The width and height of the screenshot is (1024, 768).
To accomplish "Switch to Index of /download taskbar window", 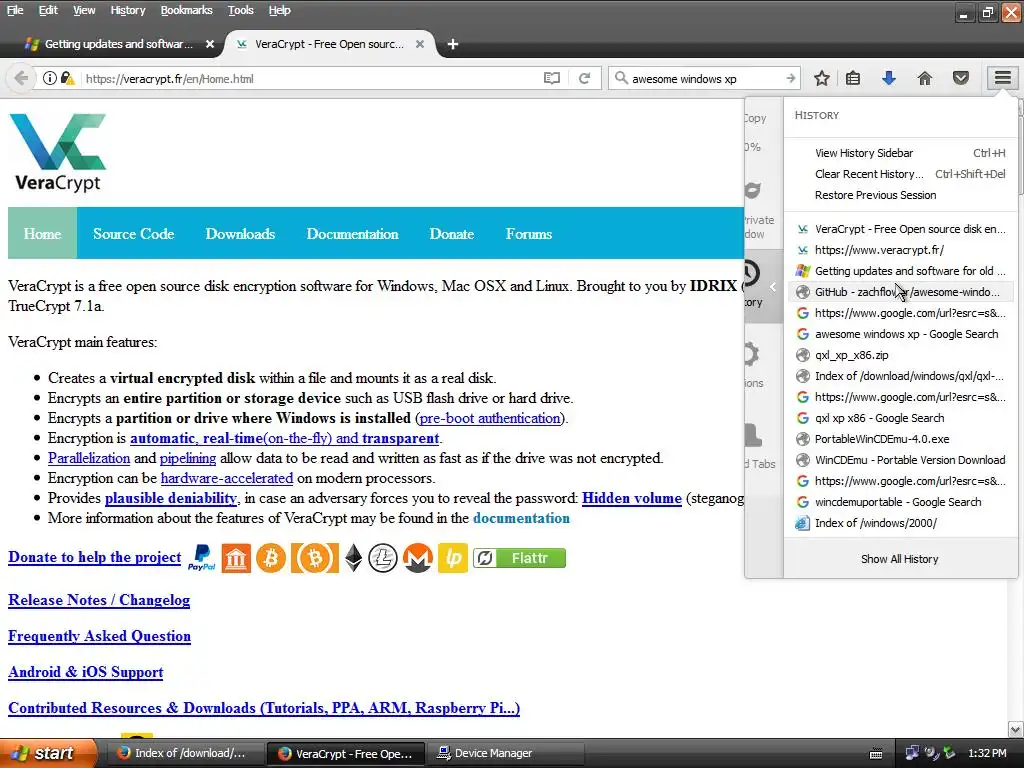I will pyautogui.click(x=185, y=753).
